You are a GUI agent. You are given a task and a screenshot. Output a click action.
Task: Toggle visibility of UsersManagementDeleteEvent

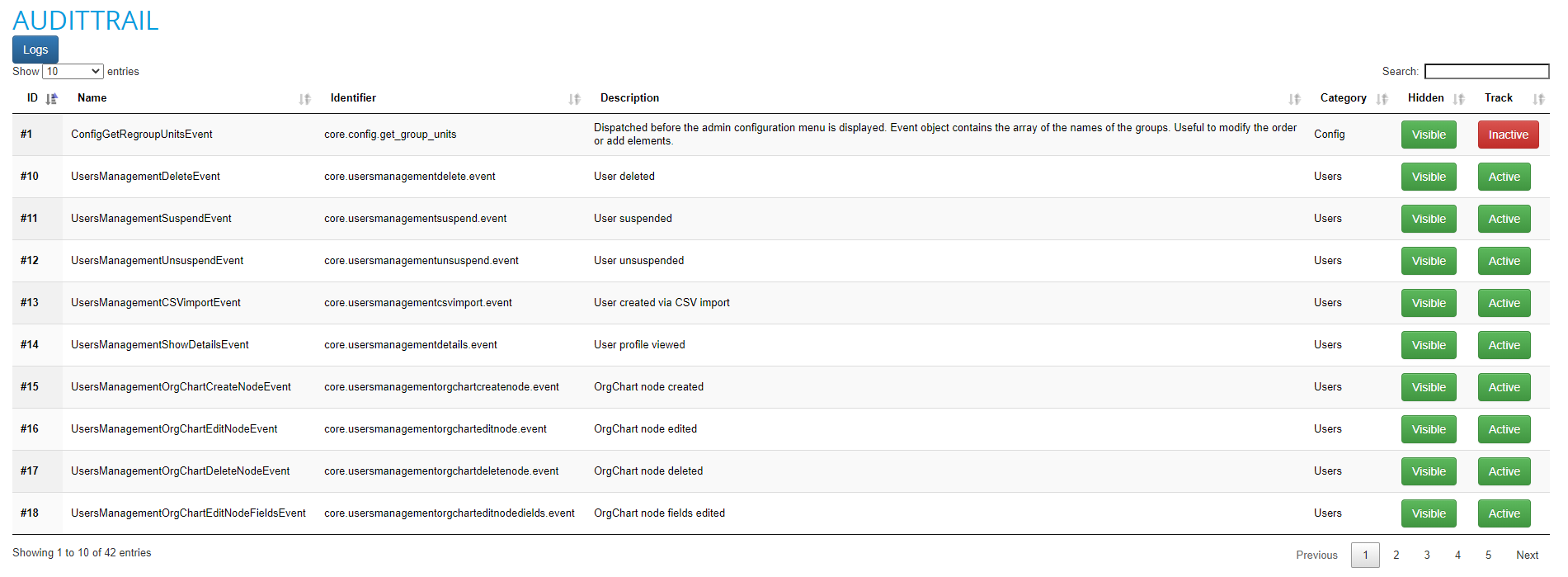tap(1429, 176)
